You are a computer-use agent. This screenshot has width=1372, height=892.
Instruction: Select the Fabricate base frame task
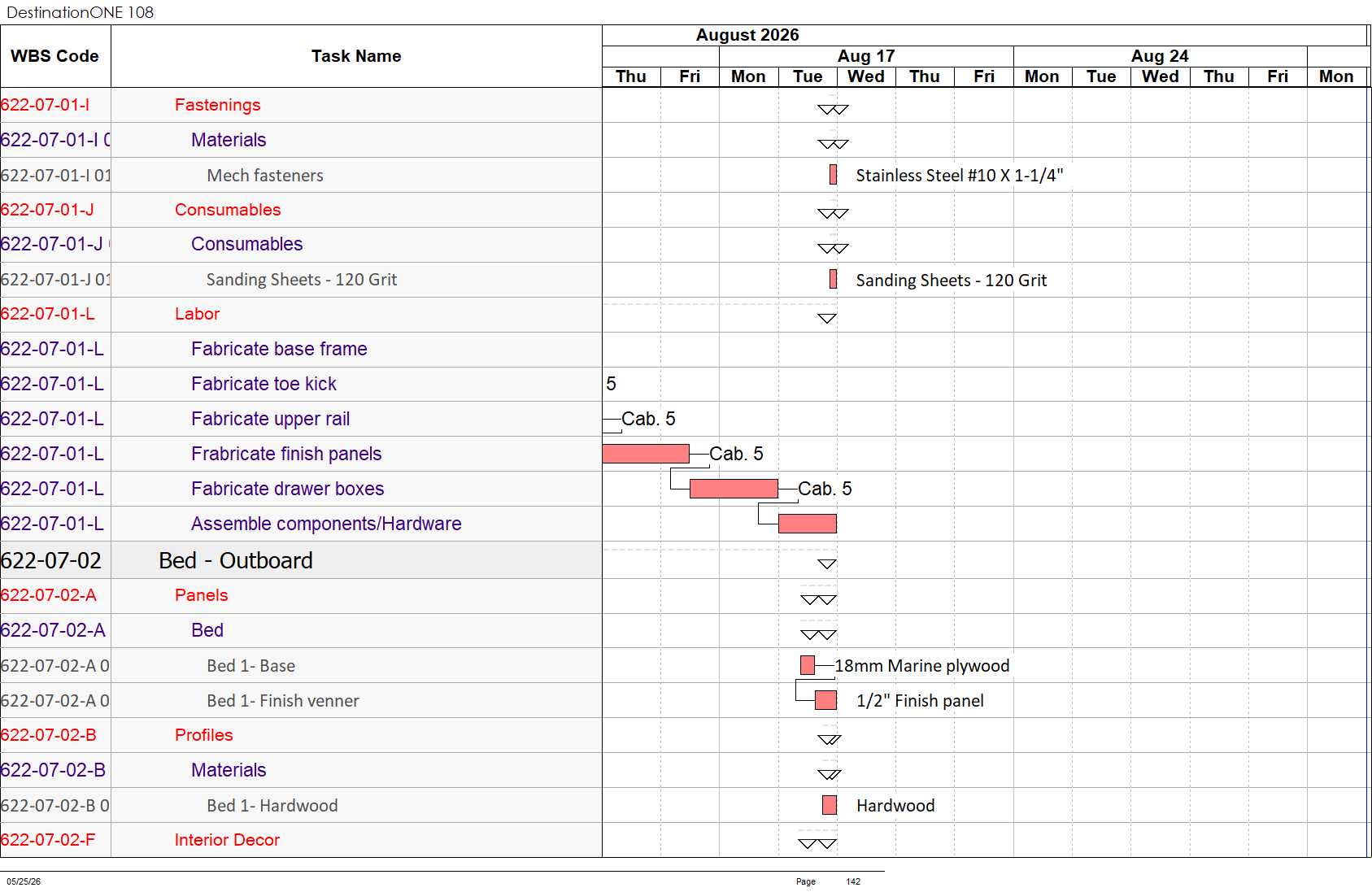coord(279,349)
